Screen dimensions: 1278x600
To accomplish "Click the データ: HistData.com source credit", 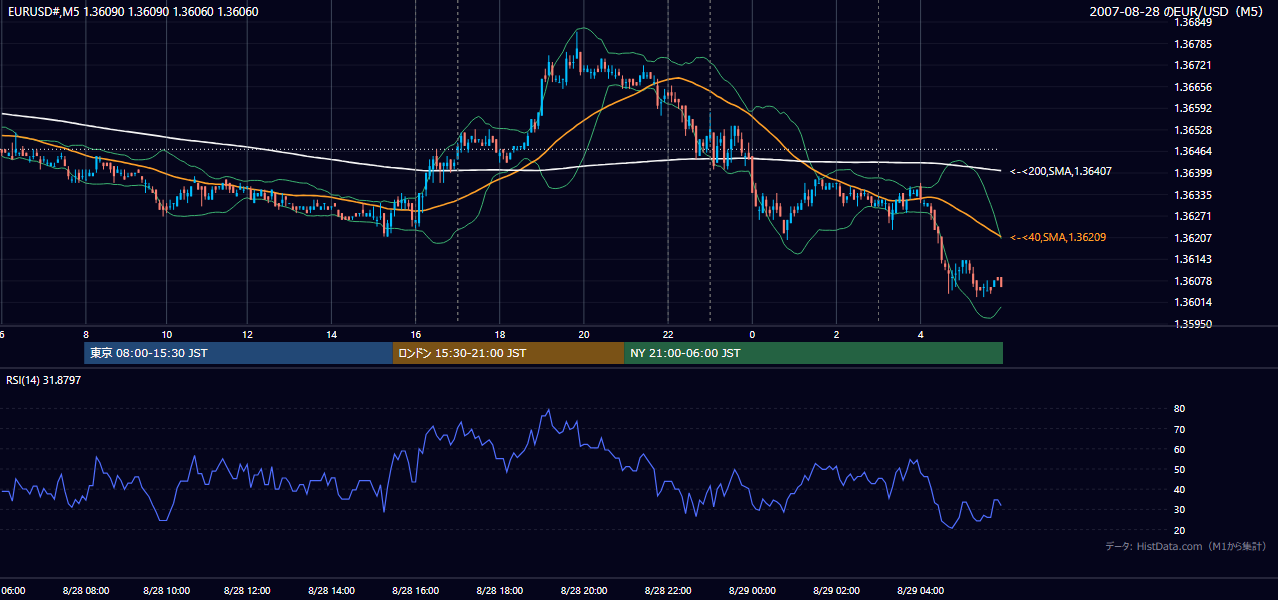I will (1185, 546).
